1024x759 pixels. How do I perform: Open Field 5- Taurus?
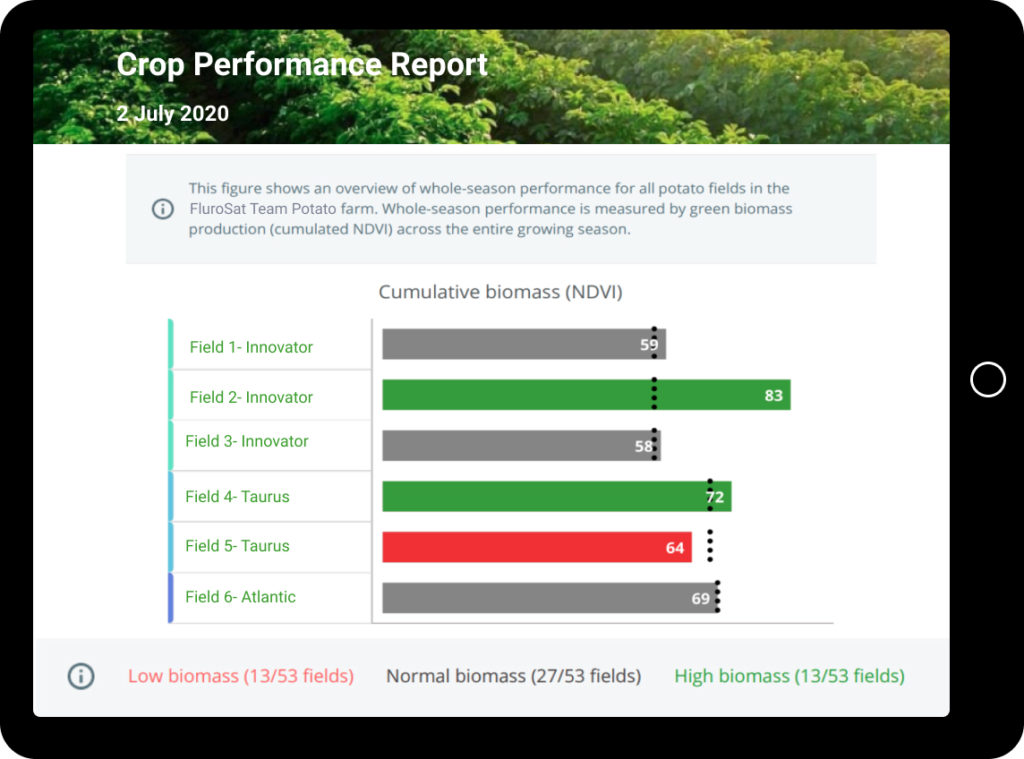[237, 546]
